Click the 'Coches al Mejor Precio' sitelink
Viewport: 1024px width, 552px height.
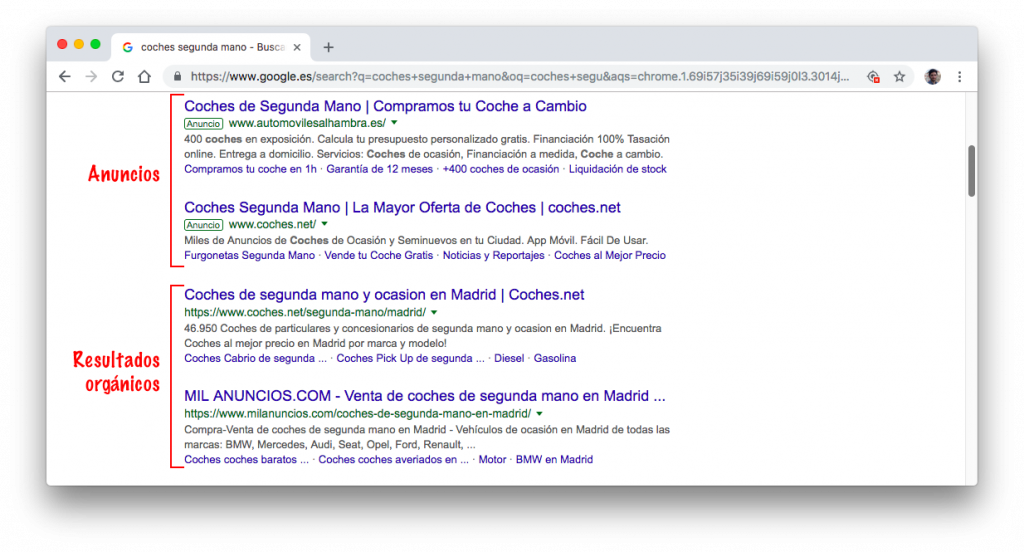click(610, 255)
